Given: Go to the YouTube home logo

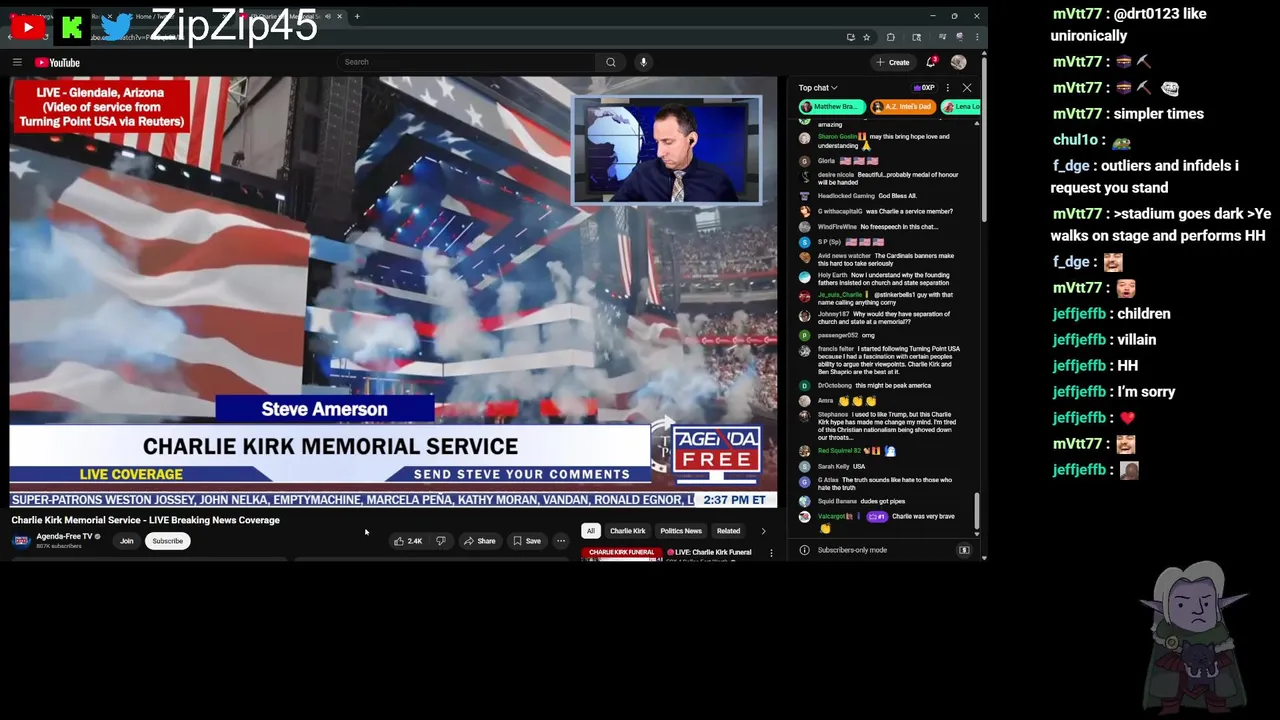Looking at the screenshot, I should click(57, 62).
